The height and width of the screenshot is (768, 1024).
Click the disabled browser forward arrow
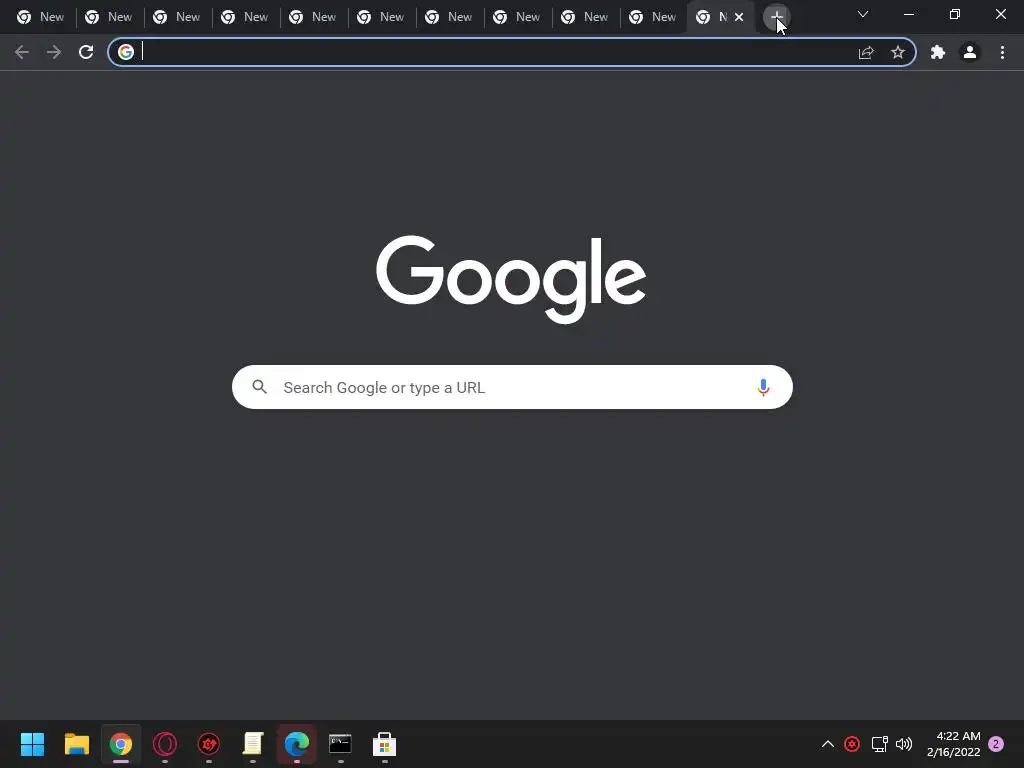[x=54, y=52]
